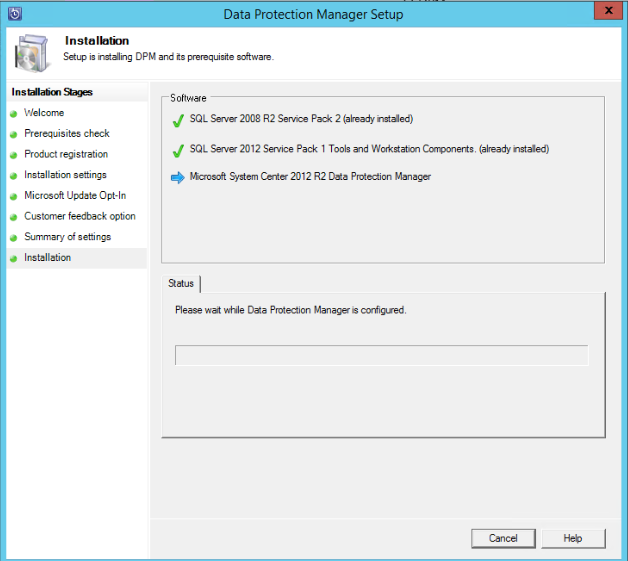Image resolution: width=628 pixels, height=561 pixels.
Task: Click Microsoft System Center 2012 R2 DPM entry
Action: coord(310,177)
